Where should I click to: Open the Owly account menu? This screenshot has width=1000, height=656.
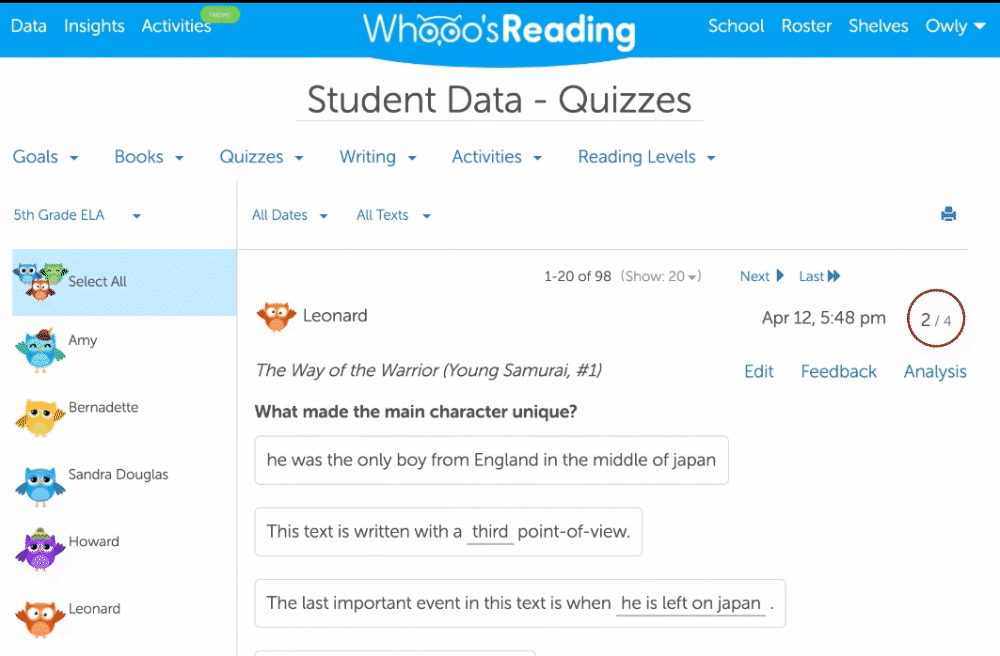coord(955,26)
